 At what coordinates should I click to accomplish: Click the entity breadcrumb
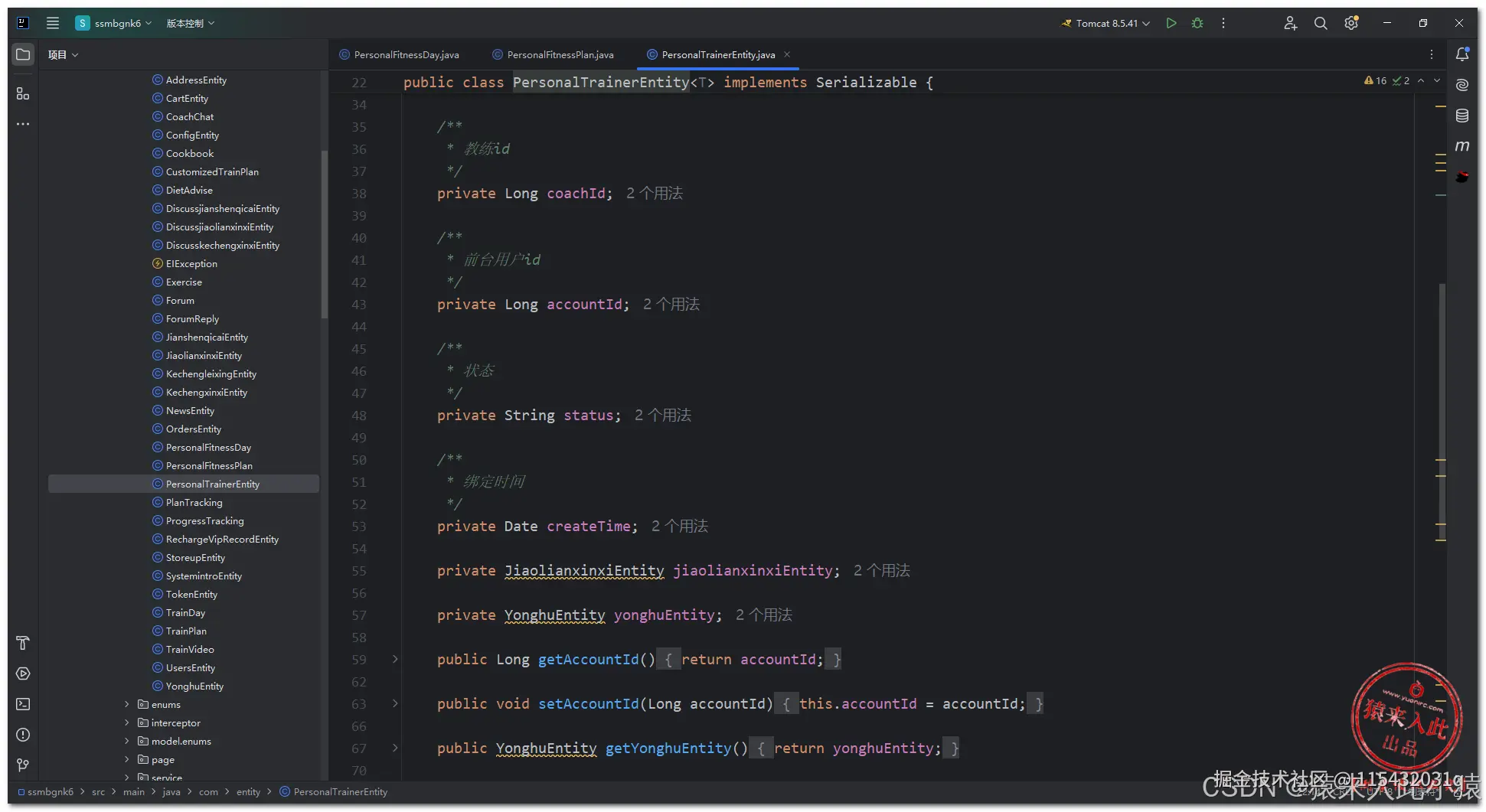(248, 792)
